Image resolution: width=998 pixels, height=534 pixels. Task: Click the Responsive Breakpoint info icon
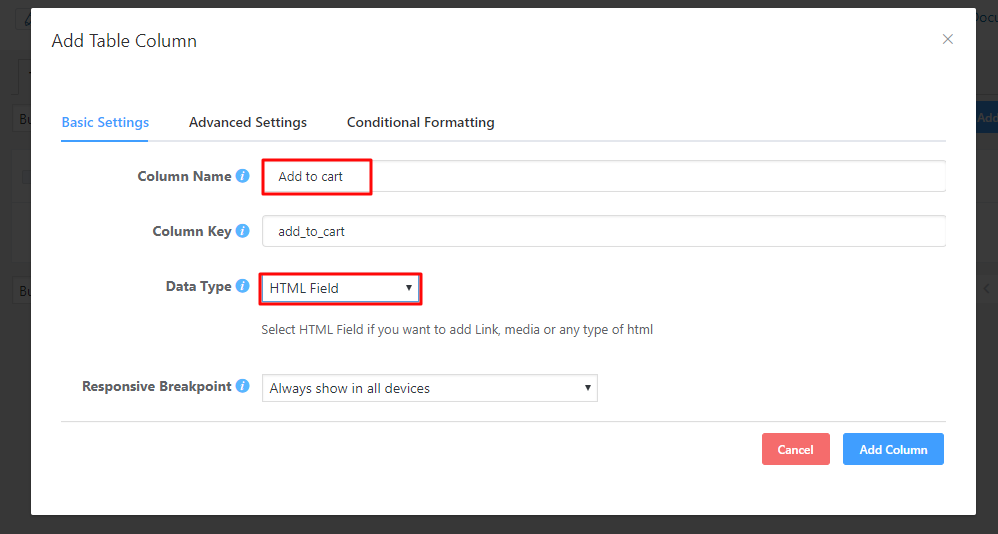242,386
